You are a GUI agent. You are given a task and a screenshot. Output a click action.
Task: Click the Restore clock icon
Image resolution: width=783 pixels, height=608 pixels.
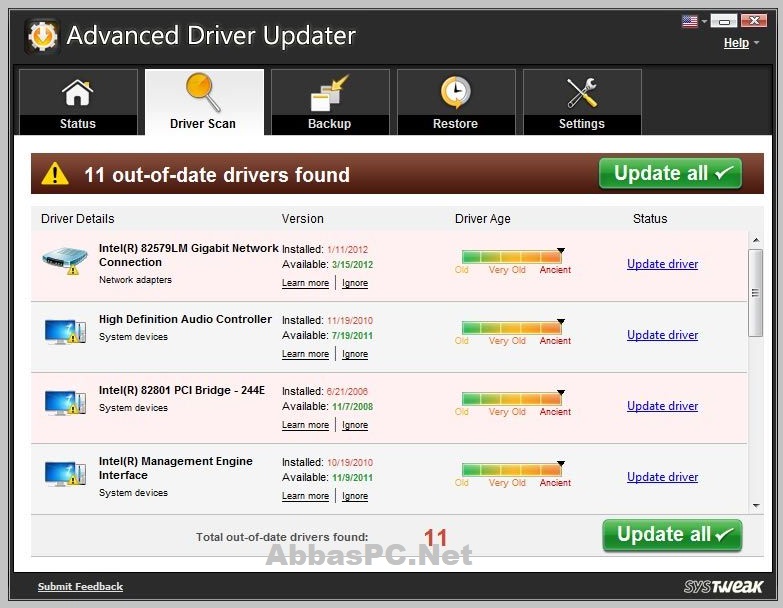(455, 92)
